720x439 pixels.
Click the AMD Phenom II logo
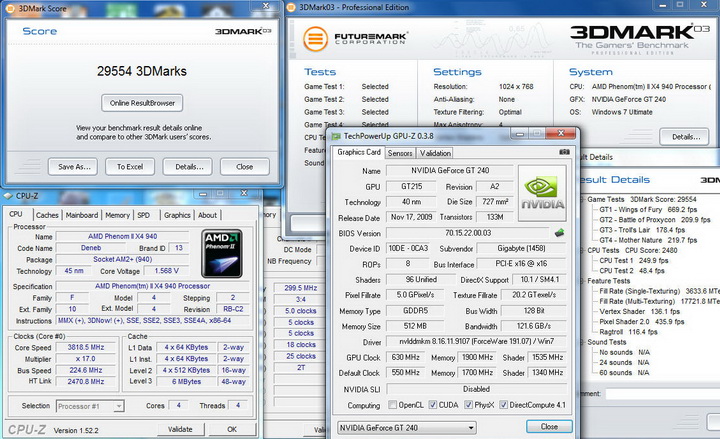tap(222, 254)
